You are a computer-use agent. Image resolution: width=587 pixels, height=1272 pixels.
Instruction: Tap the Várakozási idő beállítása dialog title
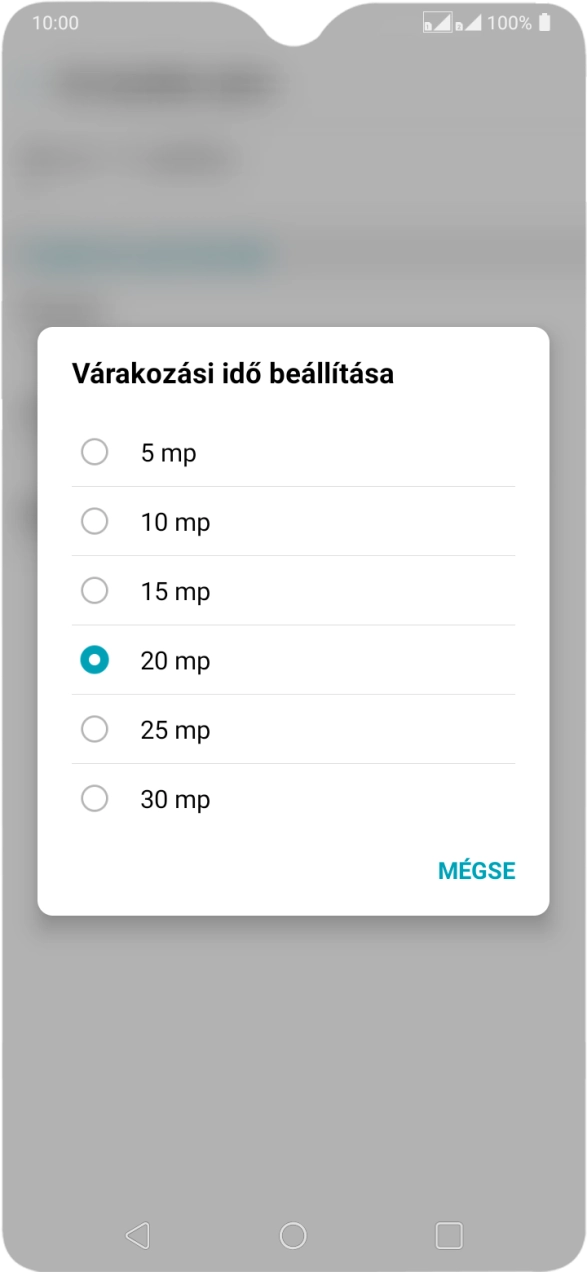pos(234,373)
